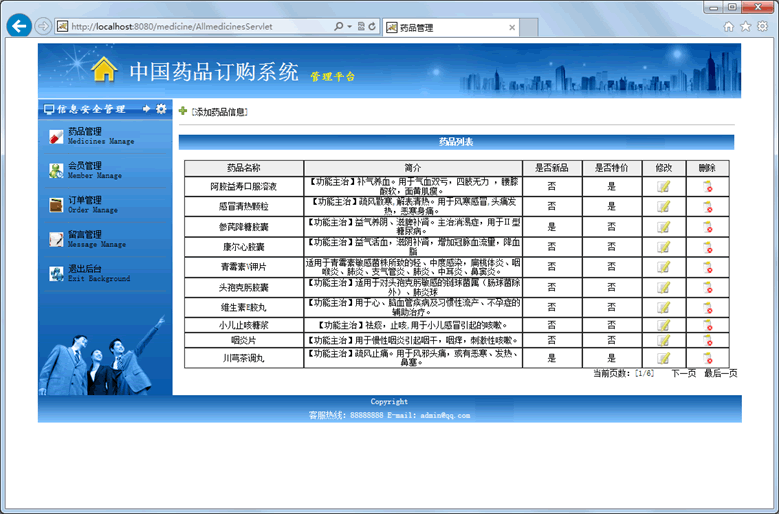This screenshot has height=514, width=779.
Task: Delete the 小儿止咳糖浆 row
Action: (x=707, y=325)
